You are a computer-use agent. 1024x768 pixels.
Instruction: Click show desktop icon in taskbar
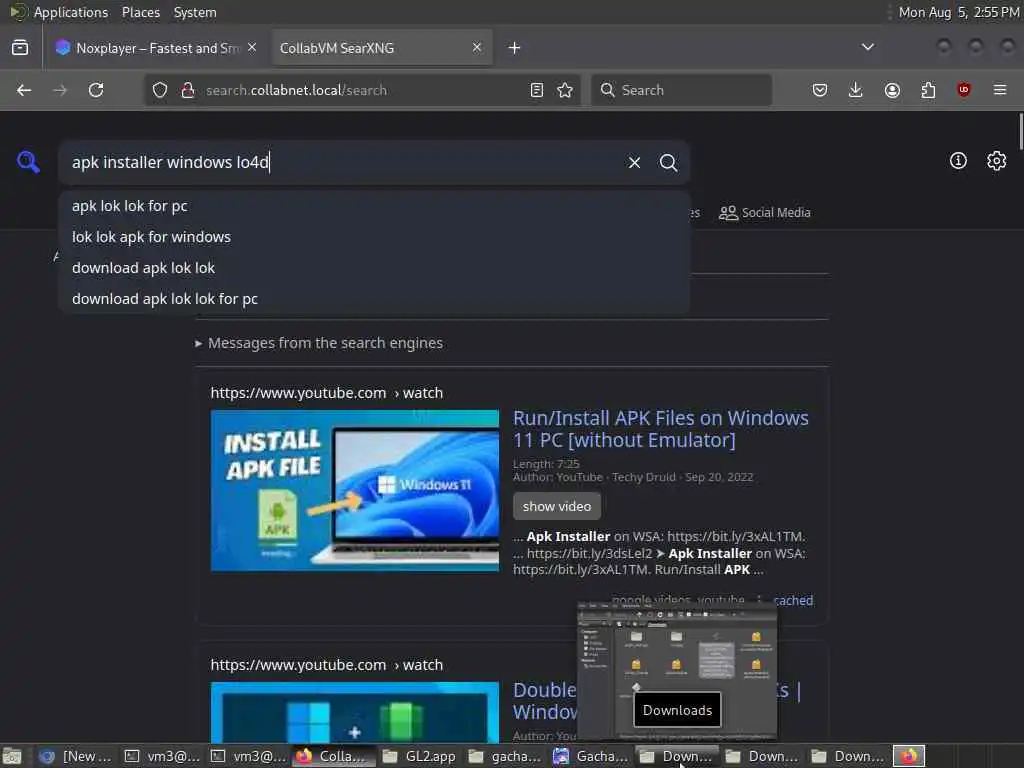point(12,756)
